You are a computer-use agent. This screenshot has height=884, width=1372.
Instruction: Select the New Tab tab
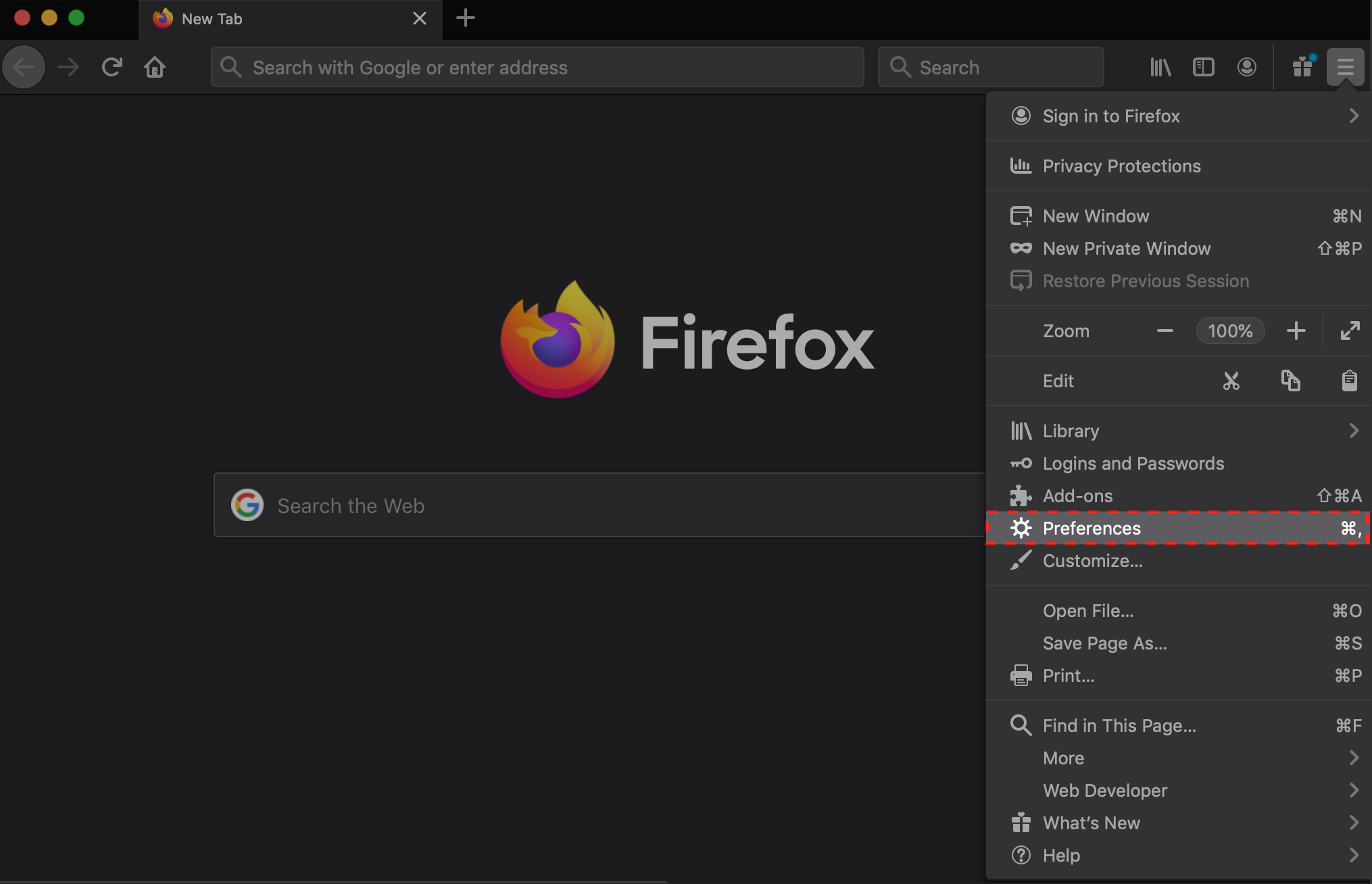(291, 19)
